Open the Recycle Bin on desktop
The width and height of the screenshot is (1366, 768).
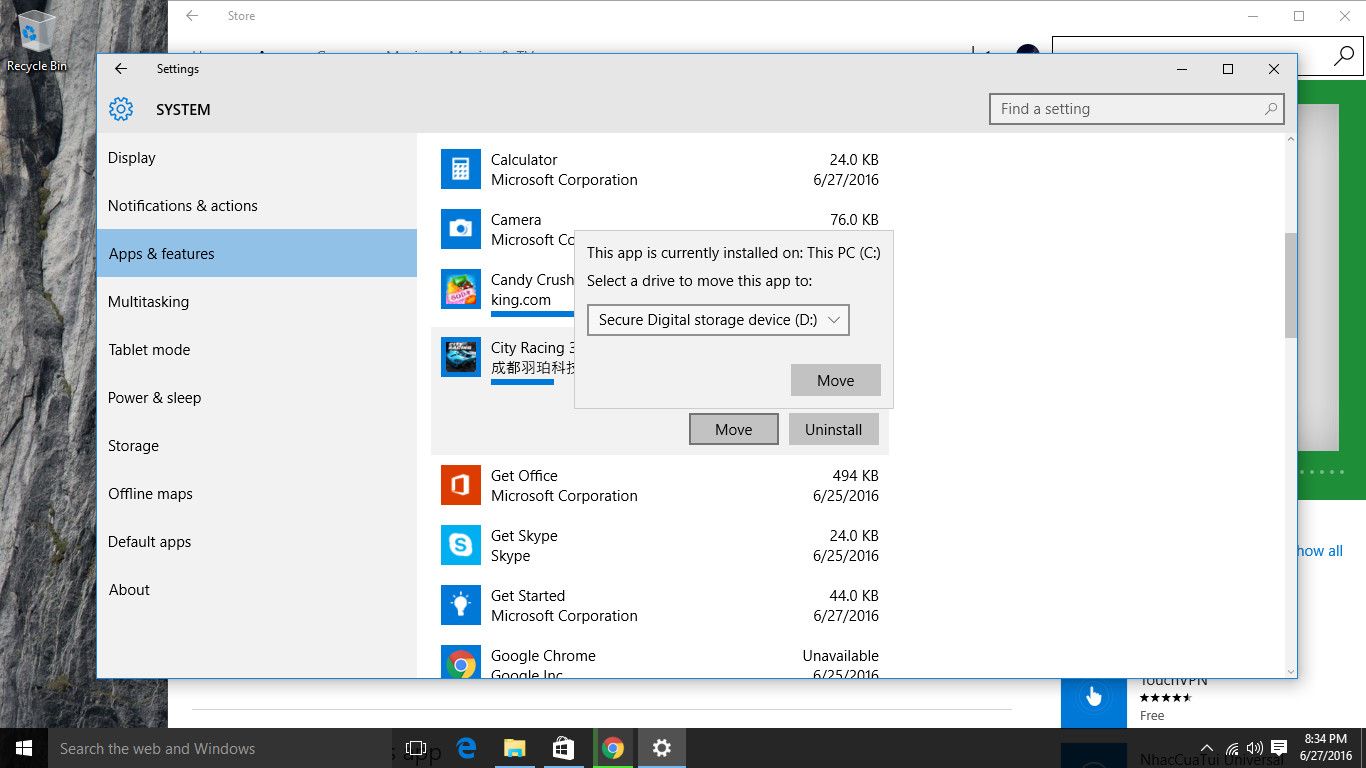pyautogui.click(x=36, y=41)
